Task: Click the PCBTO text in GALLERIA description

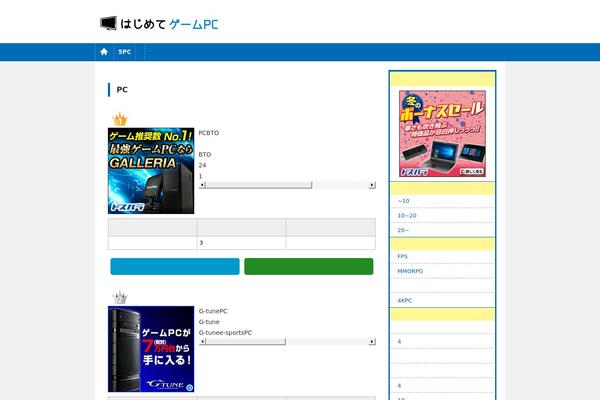Action: [209, 133]
